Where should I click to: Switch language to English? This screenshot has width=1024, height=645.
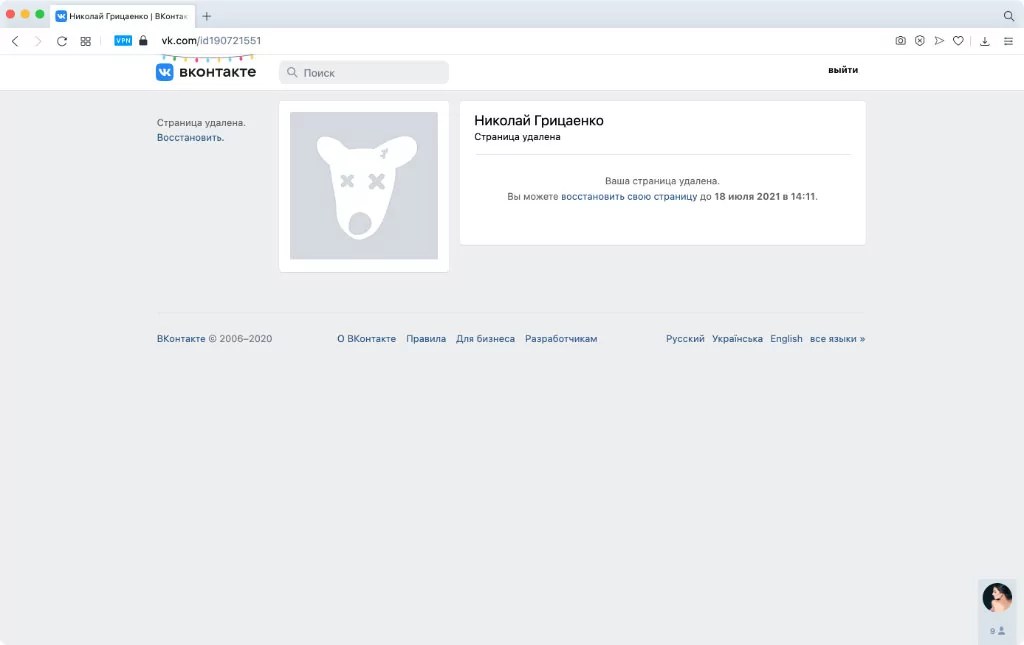point(786,339)
